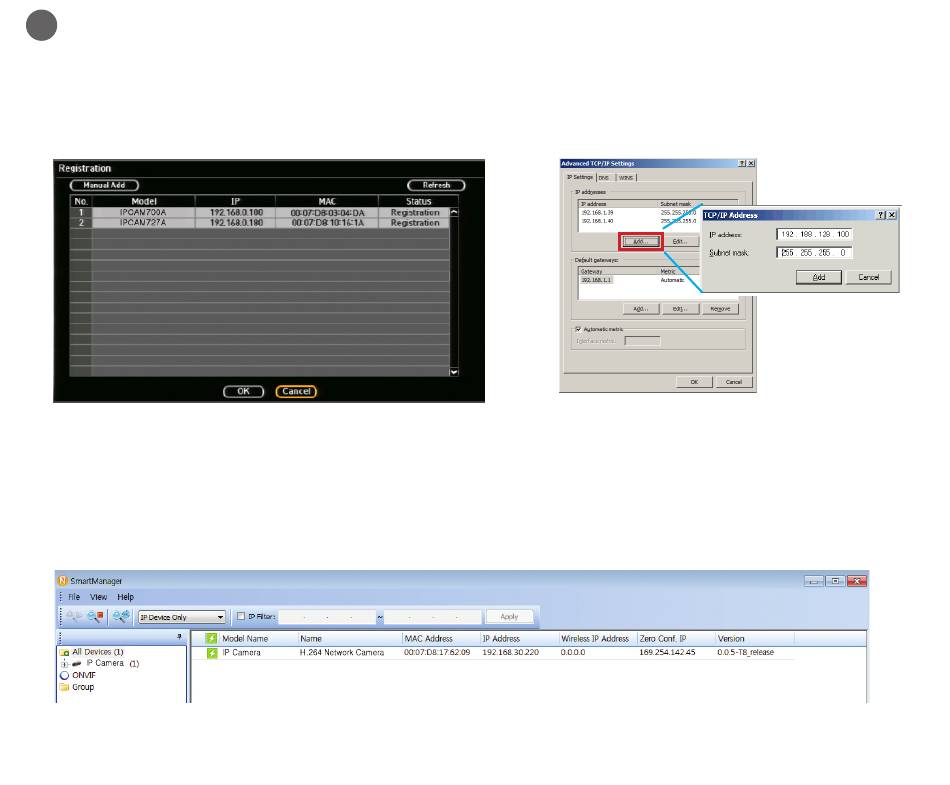Click Edit under Default gateways list
950x785 pixels.
[680, 309]
